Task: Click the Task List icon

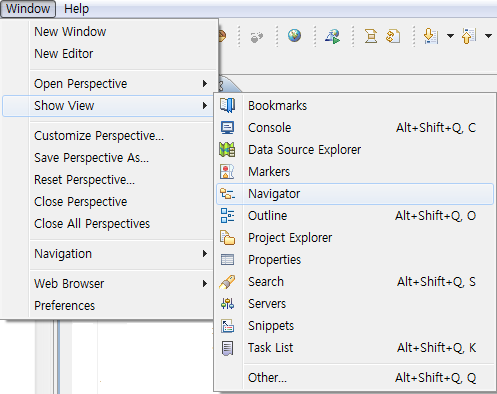Action: tap(227, 348)
